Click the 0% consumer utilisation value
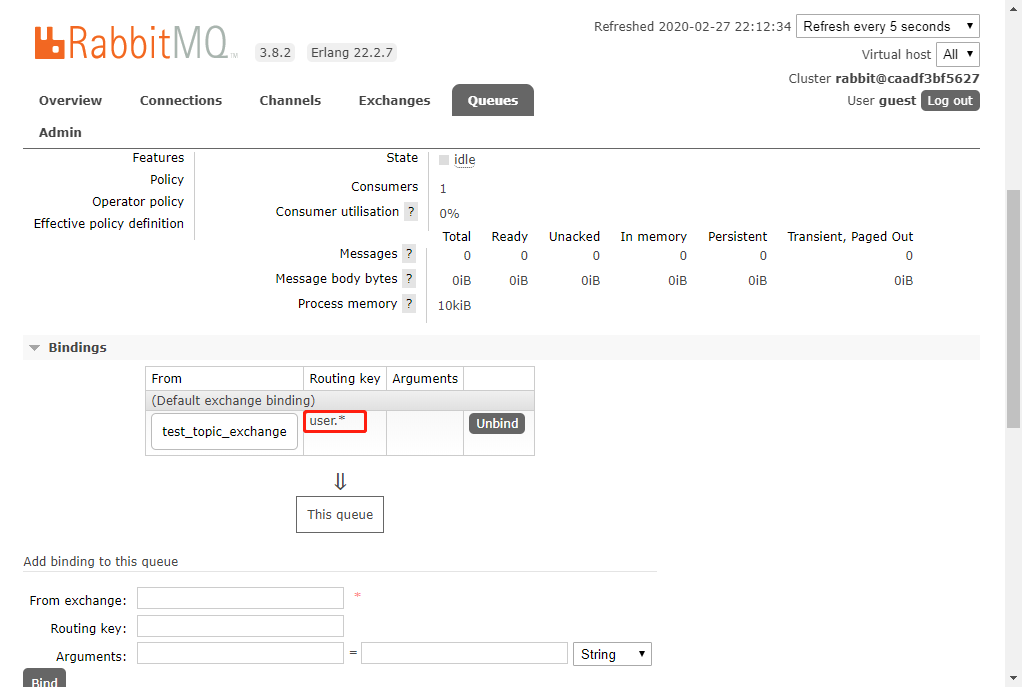Viewport: 1022px width, 687px height. (449, 214)
